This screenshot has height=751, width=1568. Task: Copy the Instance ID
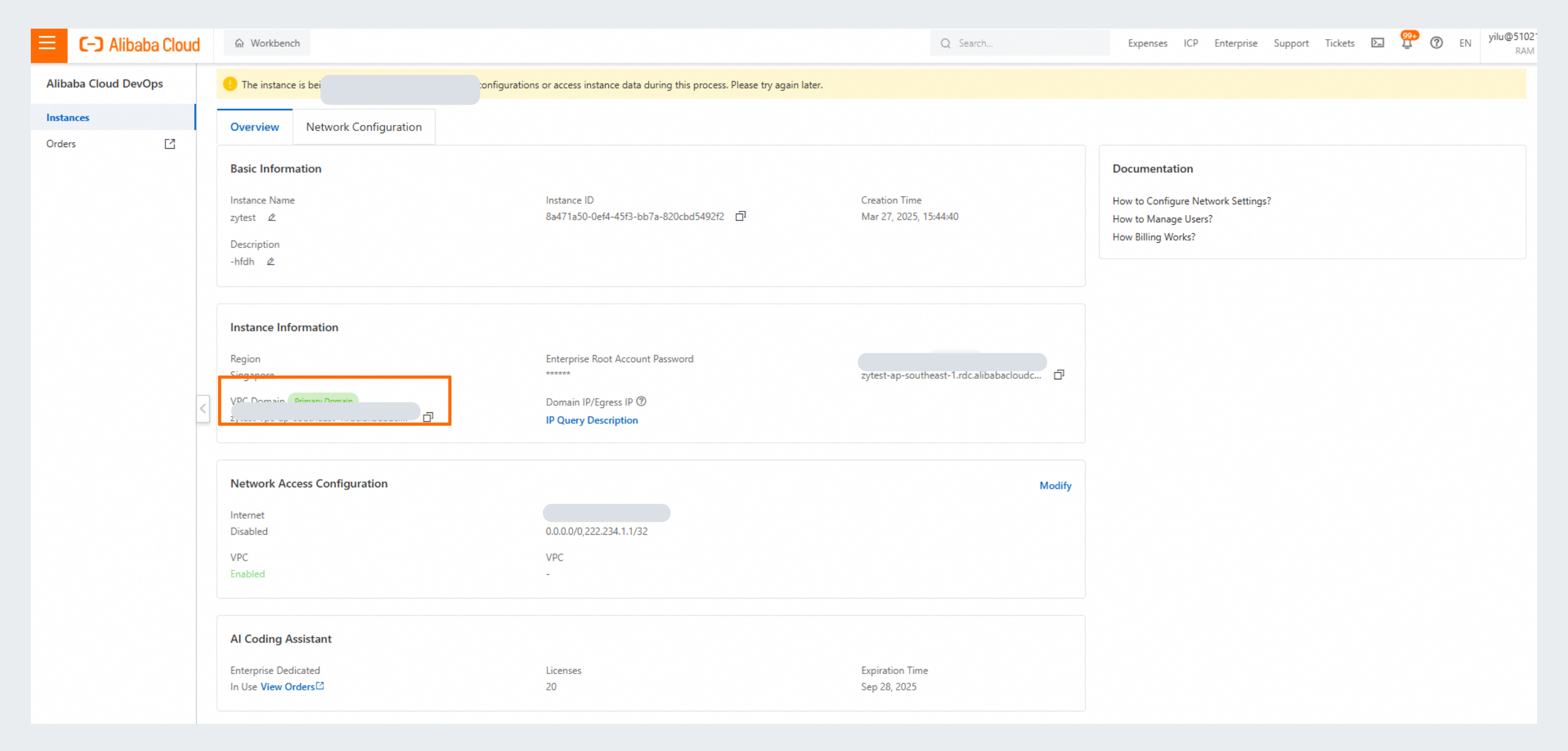pyautogui.click(x=740, y=217)
